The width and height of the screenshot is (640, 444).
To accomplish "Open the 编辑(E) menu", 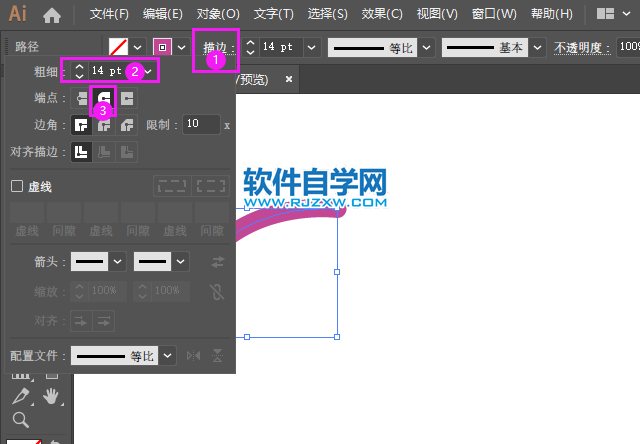I will (x=162, y=14).
